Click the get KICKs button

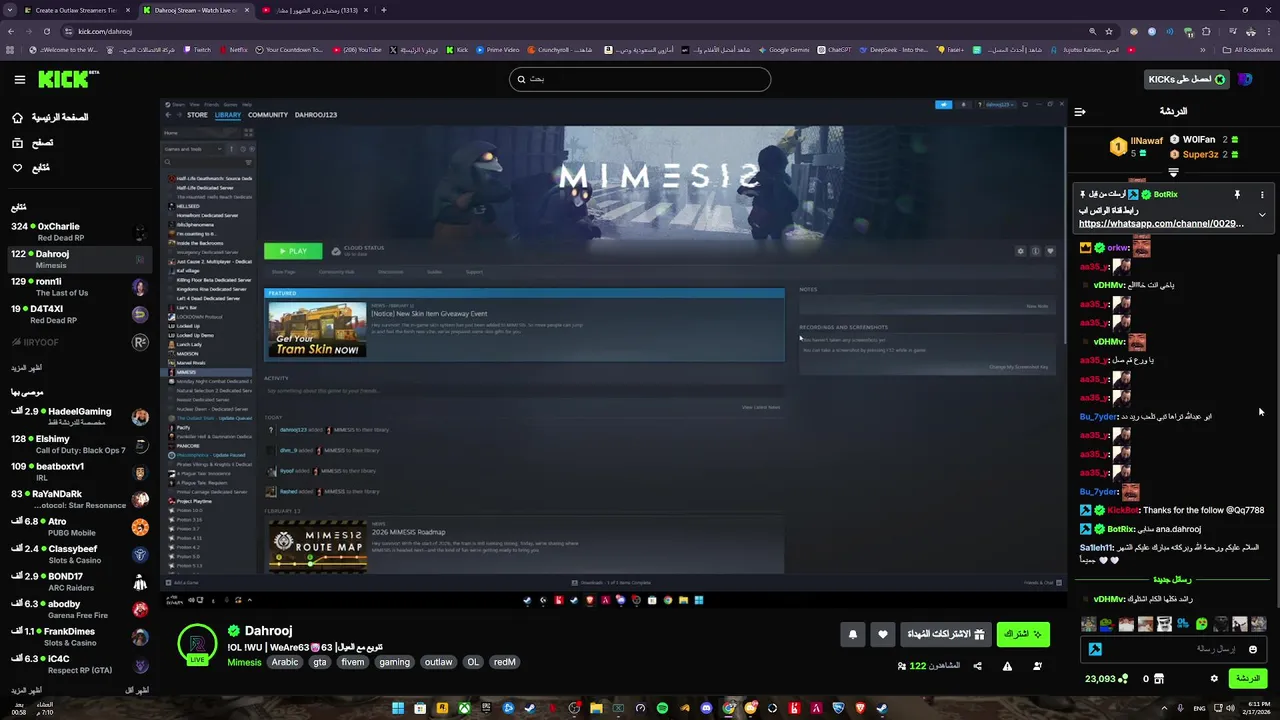click(x=1186, y=79)
